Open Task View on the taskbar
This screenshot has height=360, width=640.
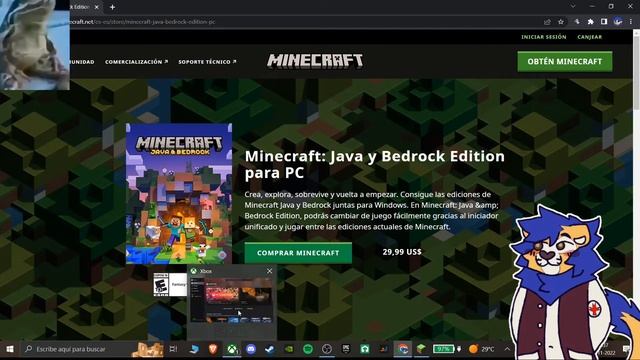[173, 349]
